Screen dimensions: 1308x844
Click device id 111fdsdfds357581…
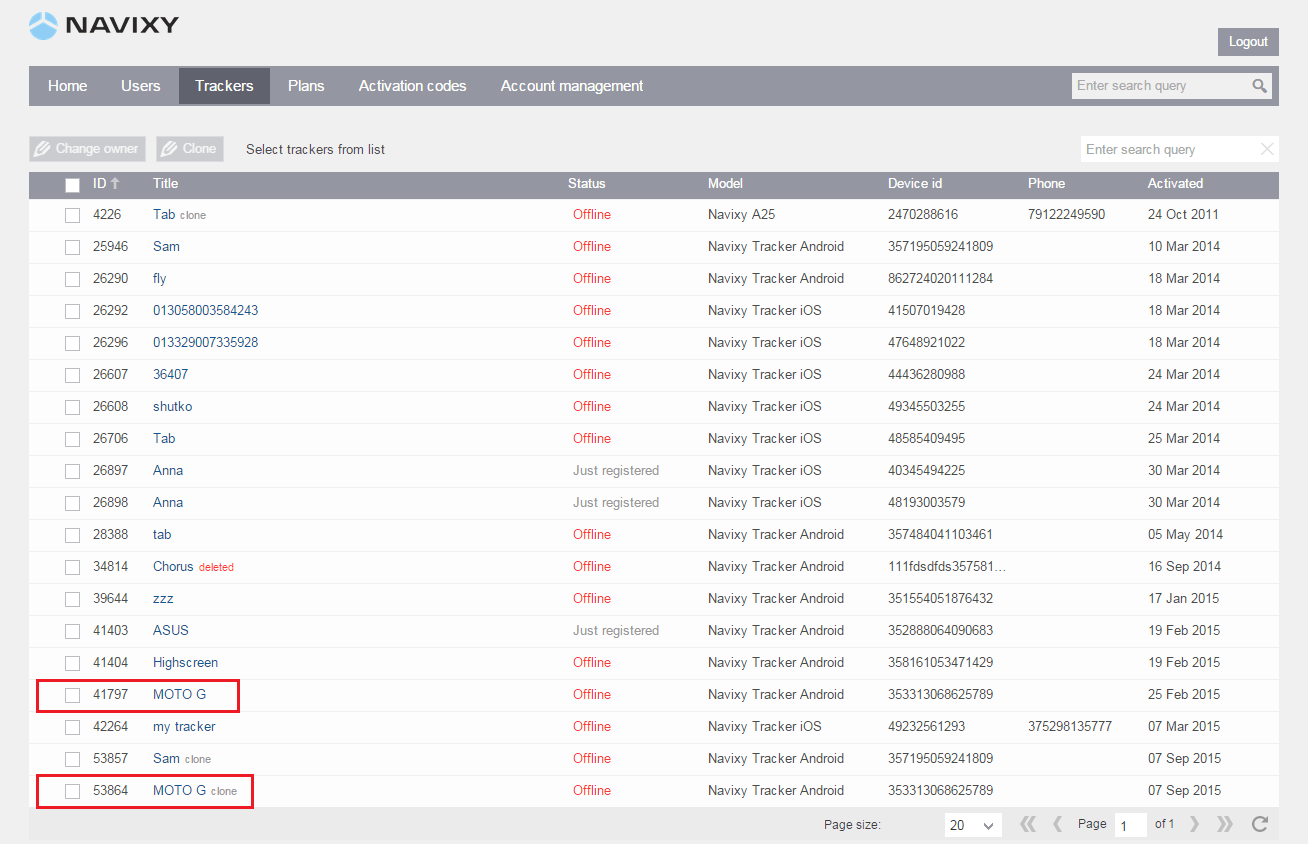[947, 566]
